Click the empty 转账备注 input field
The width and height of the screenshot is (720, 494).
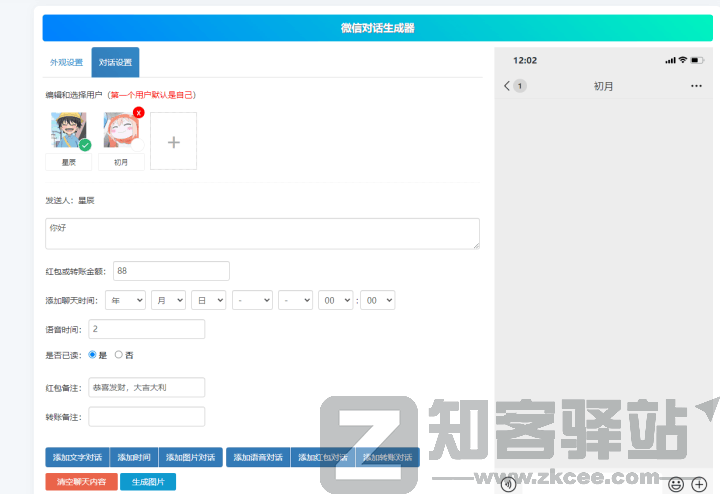(146, 417)
